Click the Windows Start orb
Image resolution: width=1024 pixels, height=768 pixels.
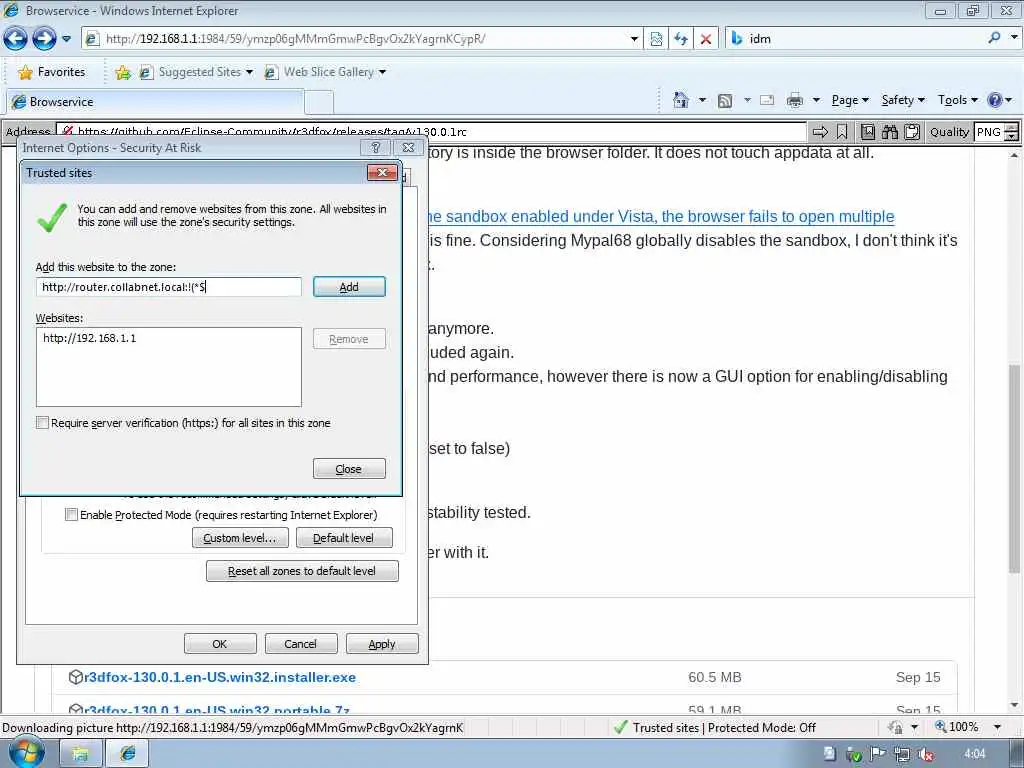(27, 753)
